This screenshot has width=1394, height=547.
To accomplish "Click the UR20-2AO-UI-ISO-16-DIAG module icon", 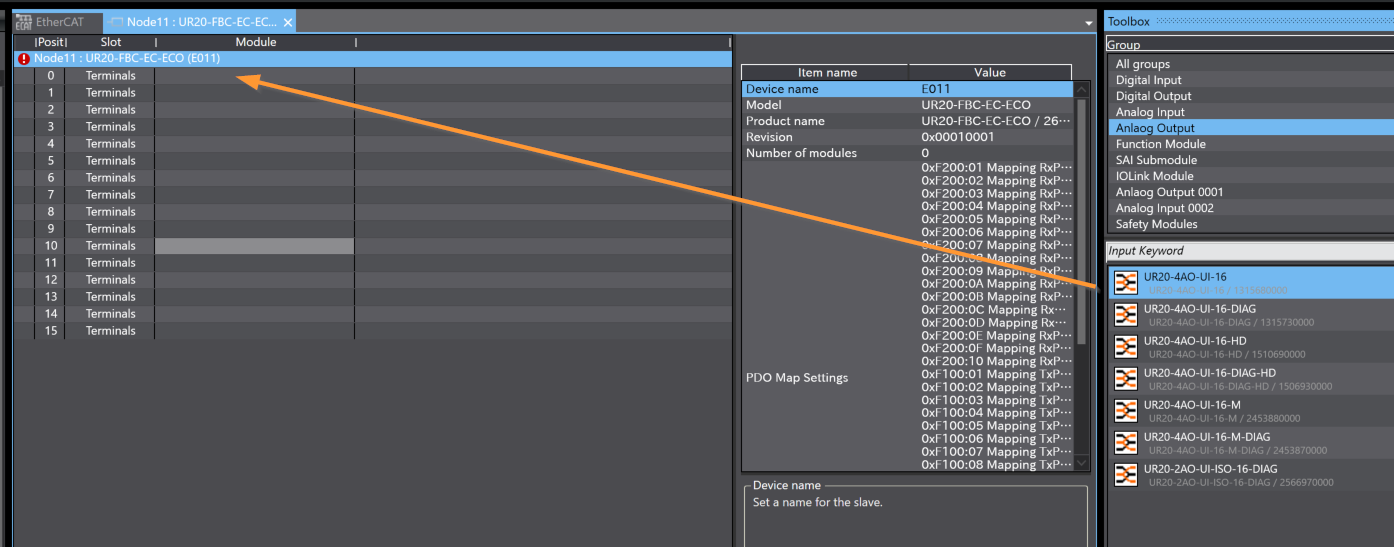I will point(1126,475).
